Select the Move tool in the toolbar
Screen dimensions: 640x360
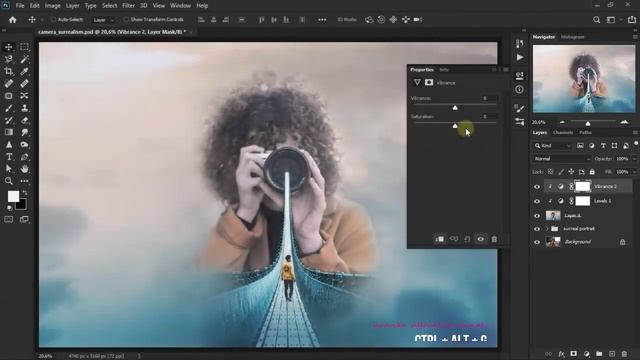tap(9, 47)
